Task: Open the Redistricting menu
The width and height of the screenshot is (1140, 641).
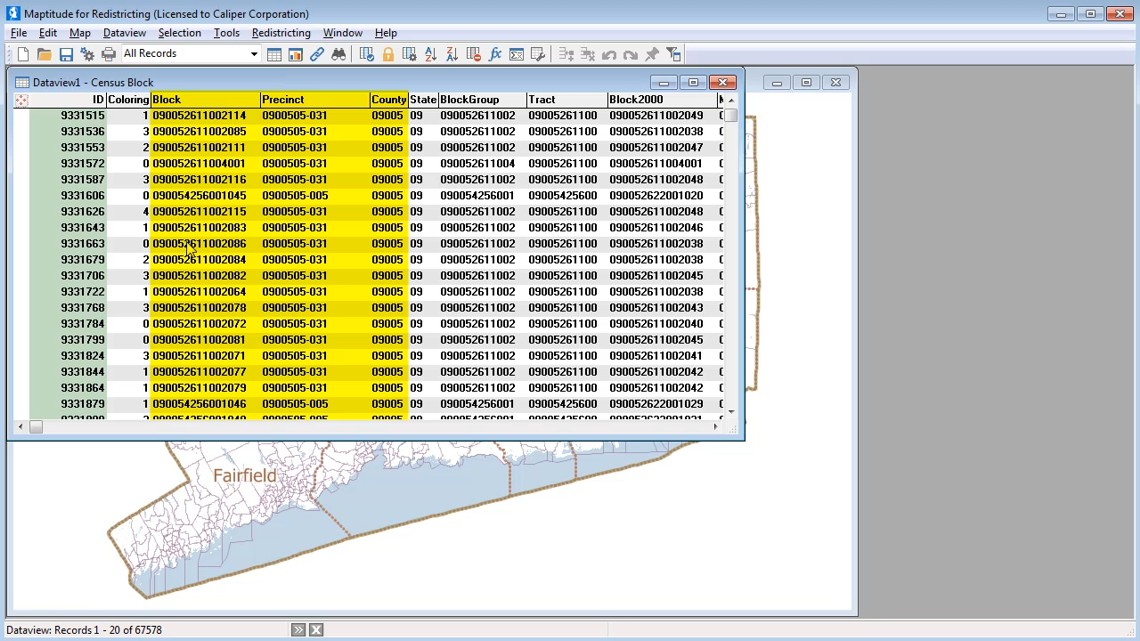Action: coord(281,33)
